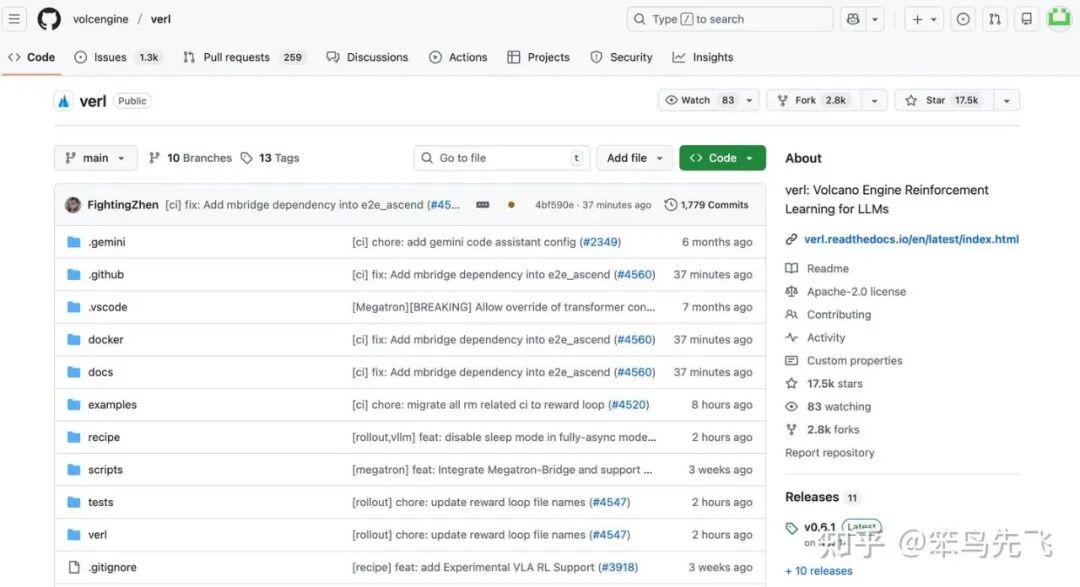Open pull requests icon in top header
The image size is (1080, 587).
[x=994, y=19]
